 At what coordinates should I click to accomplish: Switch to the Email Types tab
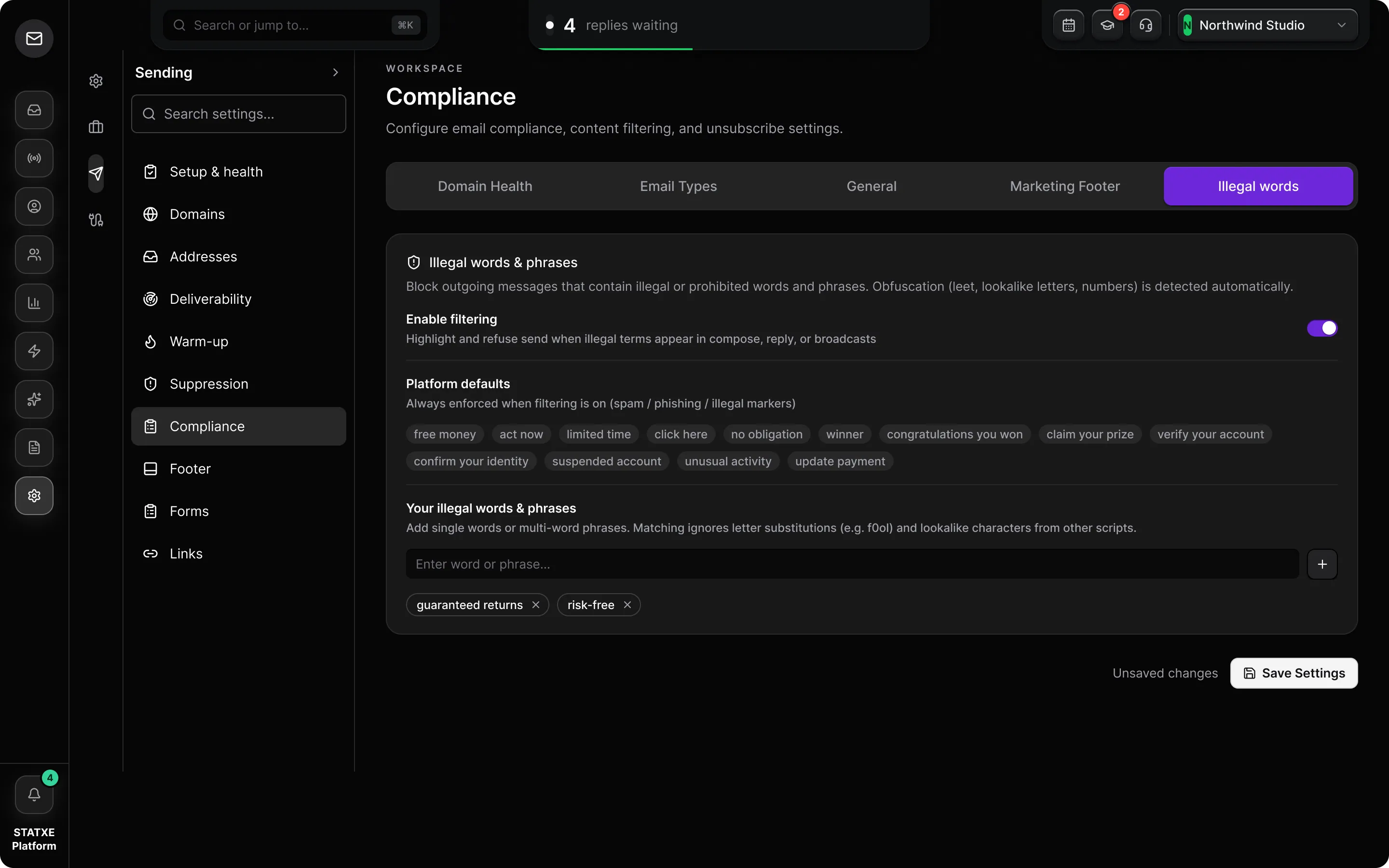pyautogui.click(x=679, y=186)
